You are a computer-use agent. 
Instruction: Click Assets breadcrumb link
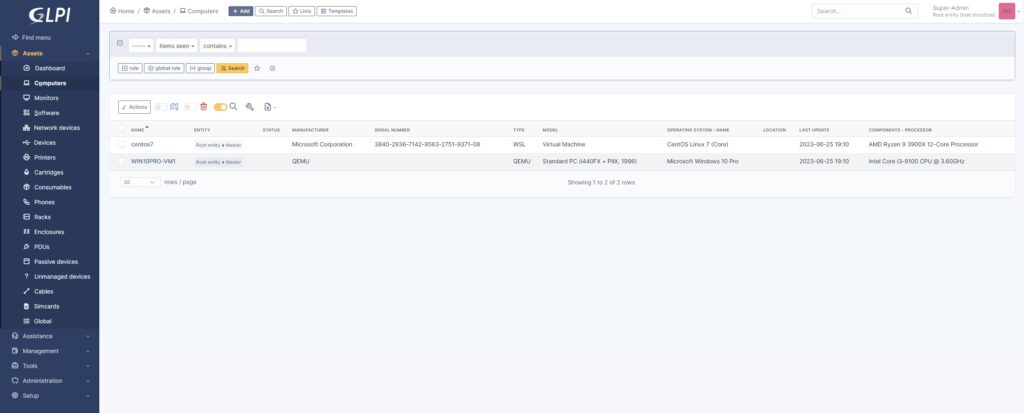(x=157, y=11)
